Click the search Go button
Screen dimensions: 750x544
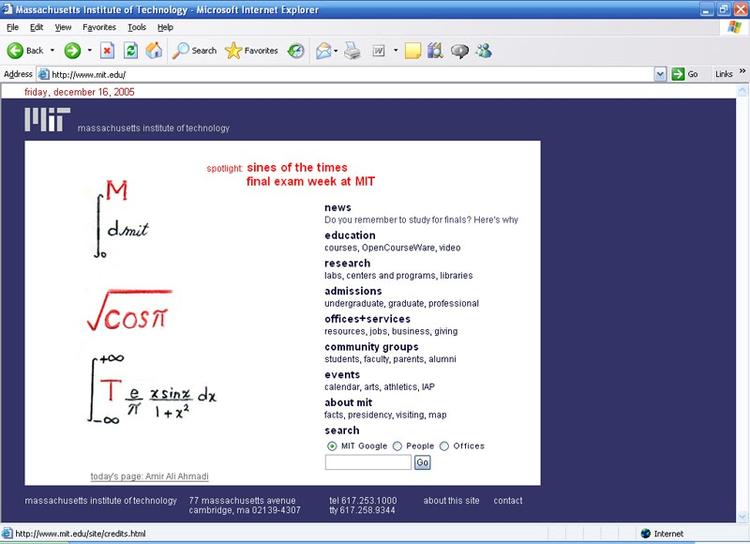pyautogui.click(x=422, y=462)
